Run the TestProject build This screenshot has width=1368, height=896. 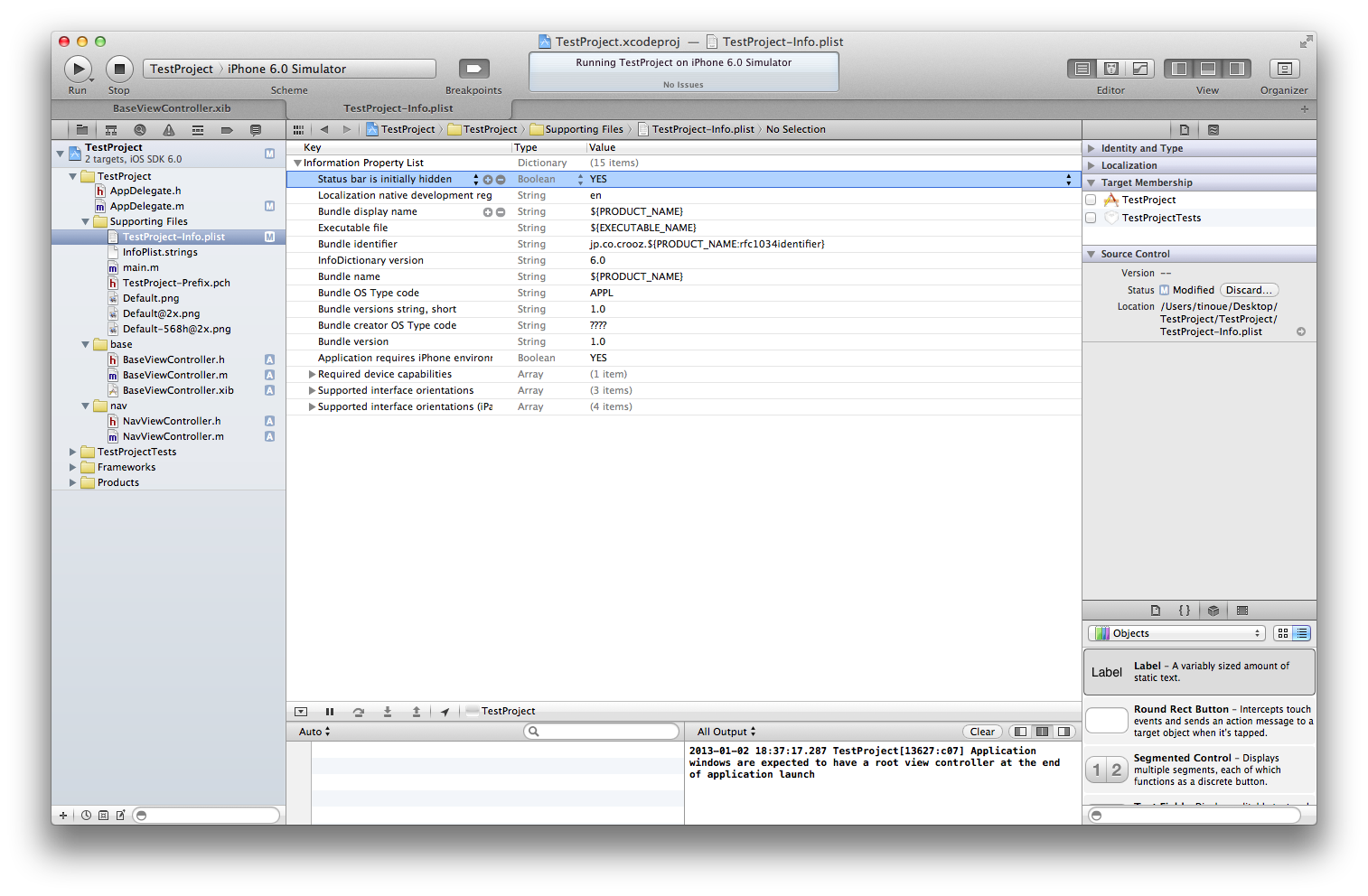(x=78, y=69)
